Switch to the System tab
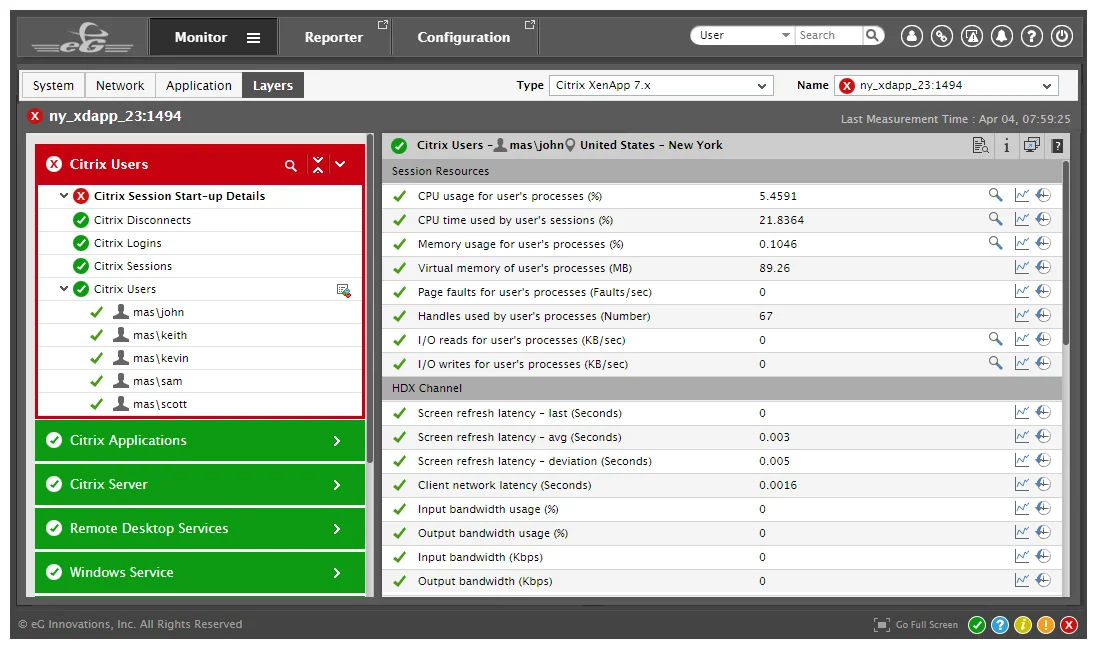Screen dimensions: 1097x649 [x=53, y=85]
